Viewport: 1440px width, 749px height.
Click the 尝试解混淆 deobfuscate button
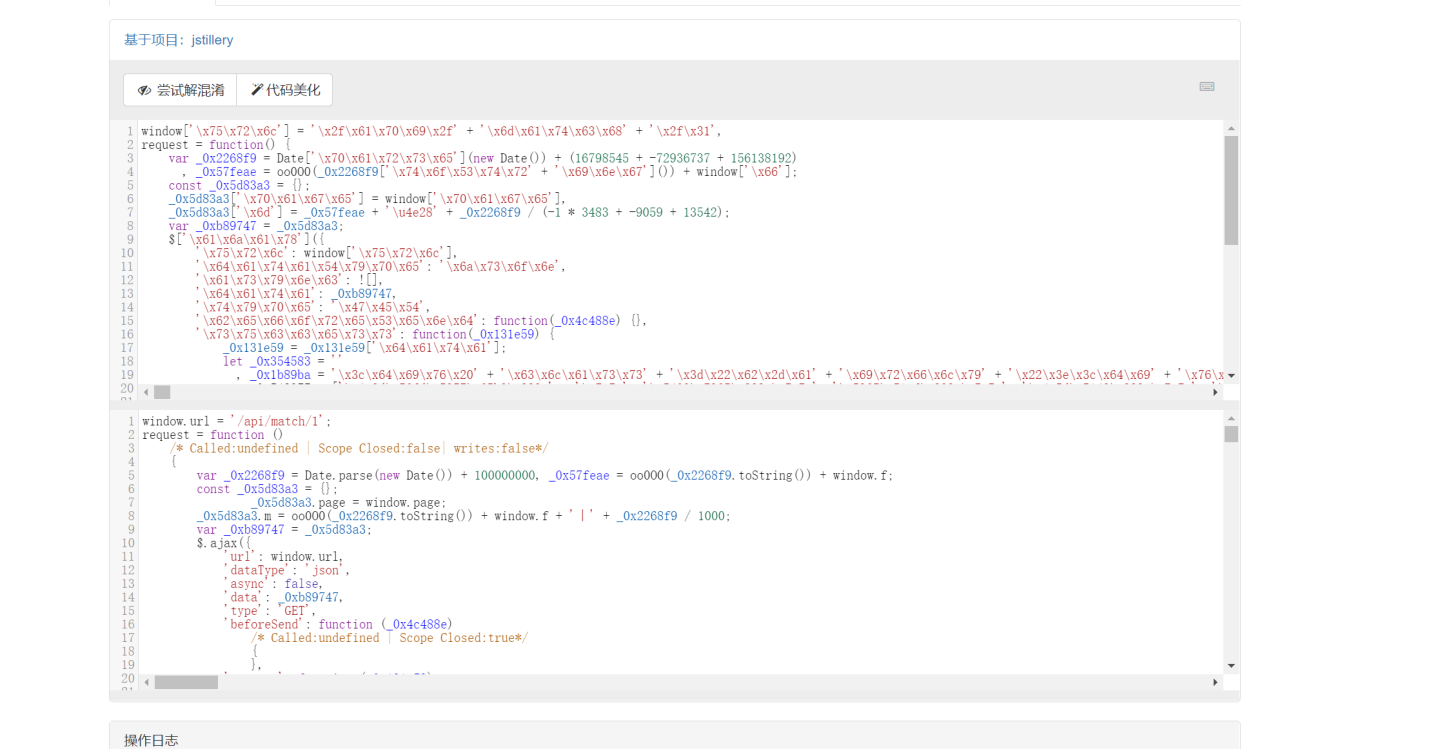(x=180, y=90)
